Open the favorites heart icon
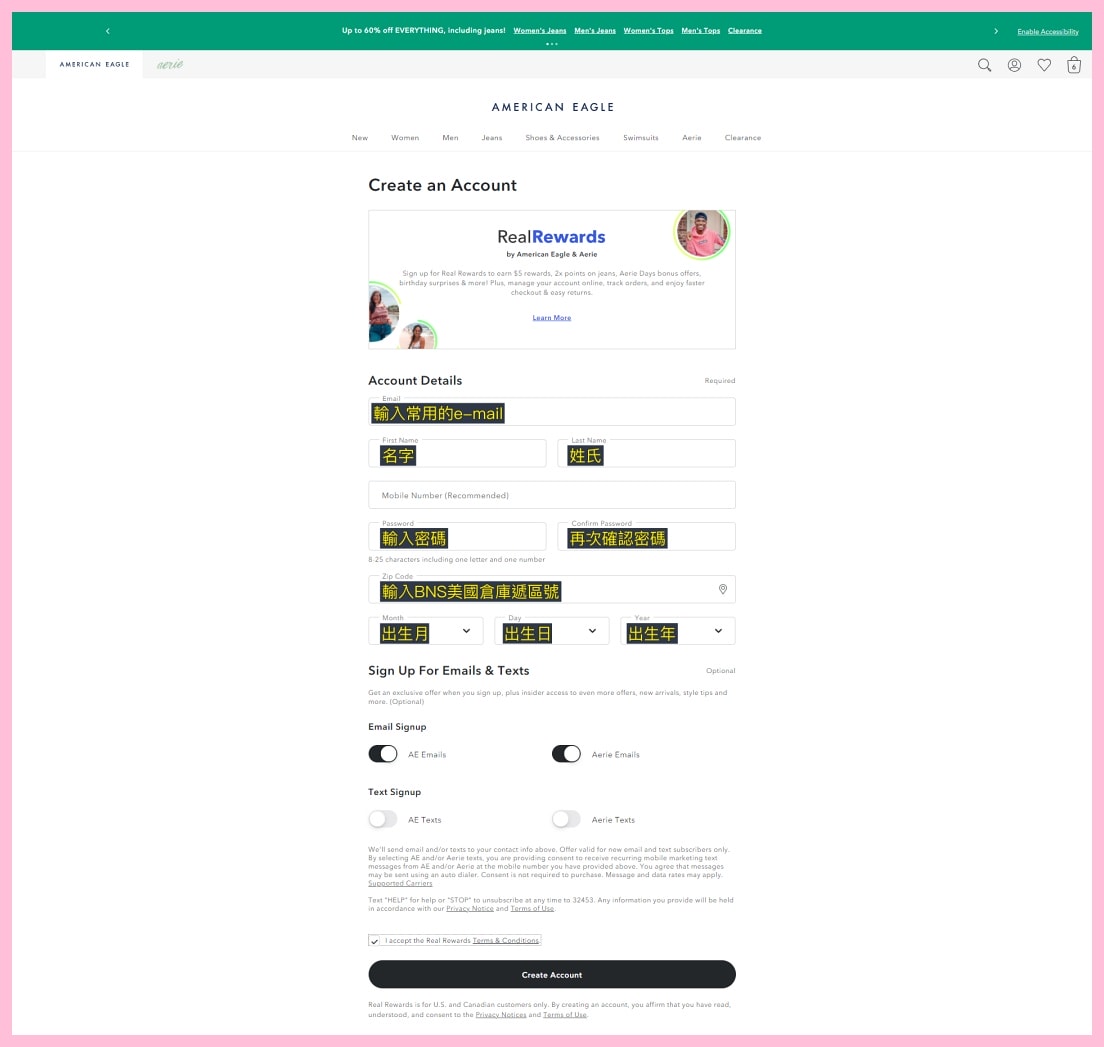Screen dimensions: 1104x1047 [1044, 65]
